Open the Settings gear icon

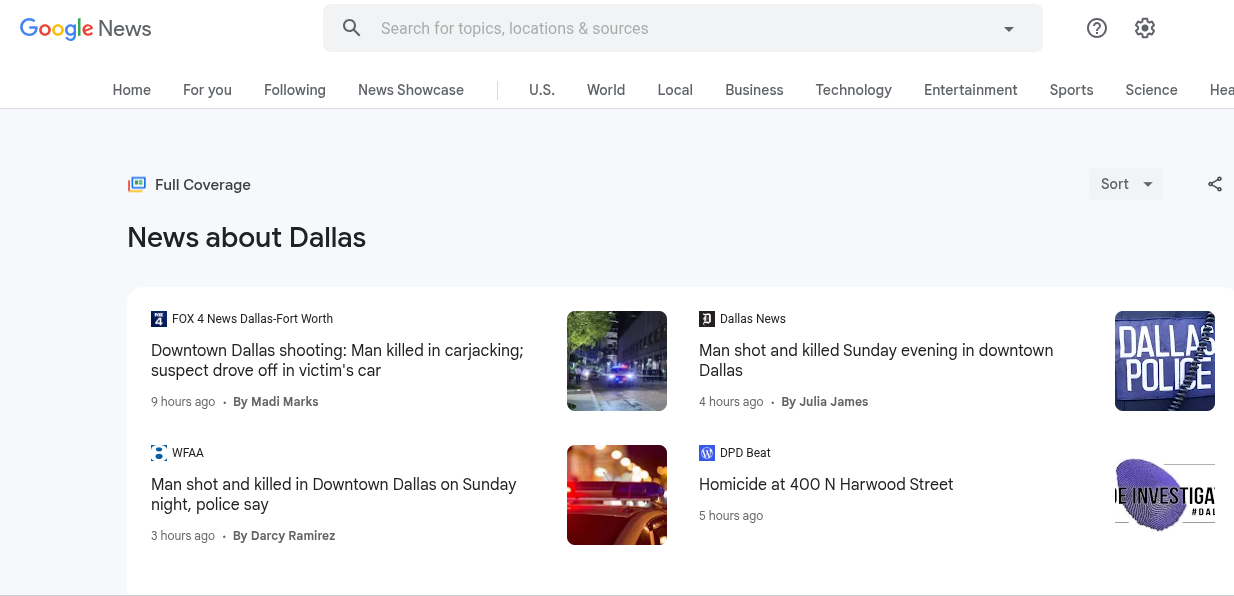(1145, 28)
